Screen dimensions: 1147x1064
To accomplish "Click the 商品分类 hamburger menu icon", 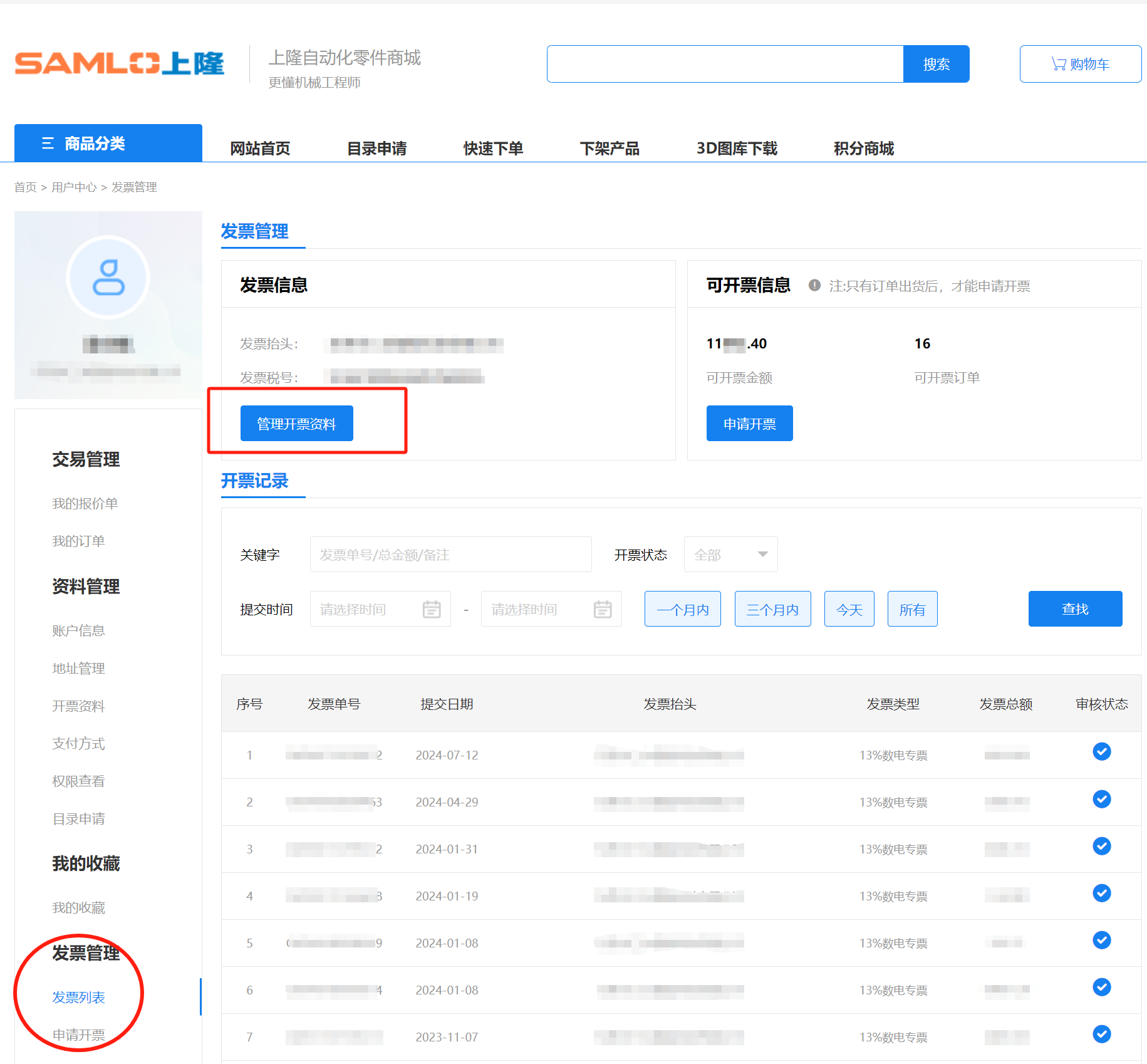I will 48,143.
